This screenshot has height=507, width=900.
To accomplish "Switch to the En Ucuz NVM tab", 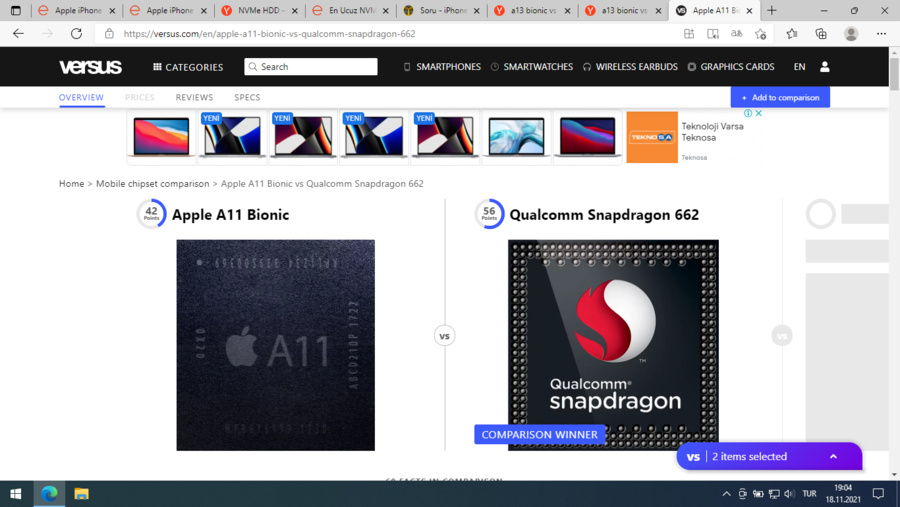I will (350, 10).
